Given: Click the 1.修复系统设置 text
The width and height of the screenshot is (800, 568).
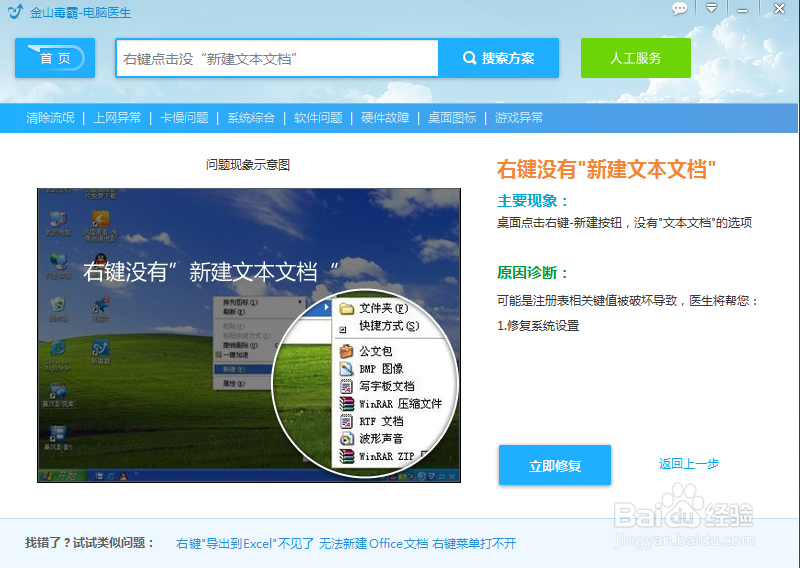Looking at the screenshot, I should click(538, 326).
